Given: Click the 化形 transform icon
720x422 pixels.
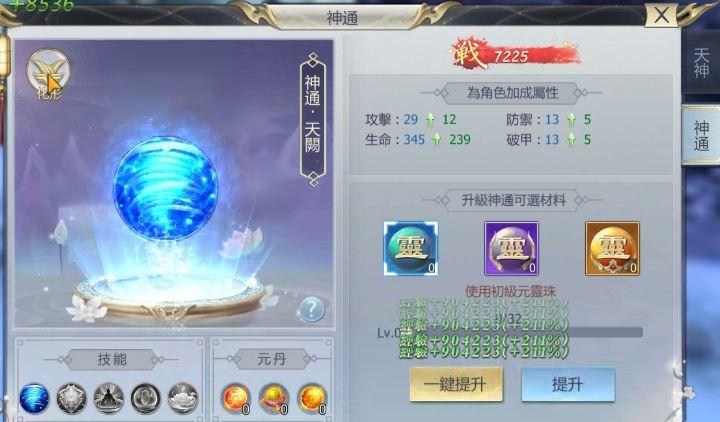Looking at the screenshot, I should click(48, 73).
